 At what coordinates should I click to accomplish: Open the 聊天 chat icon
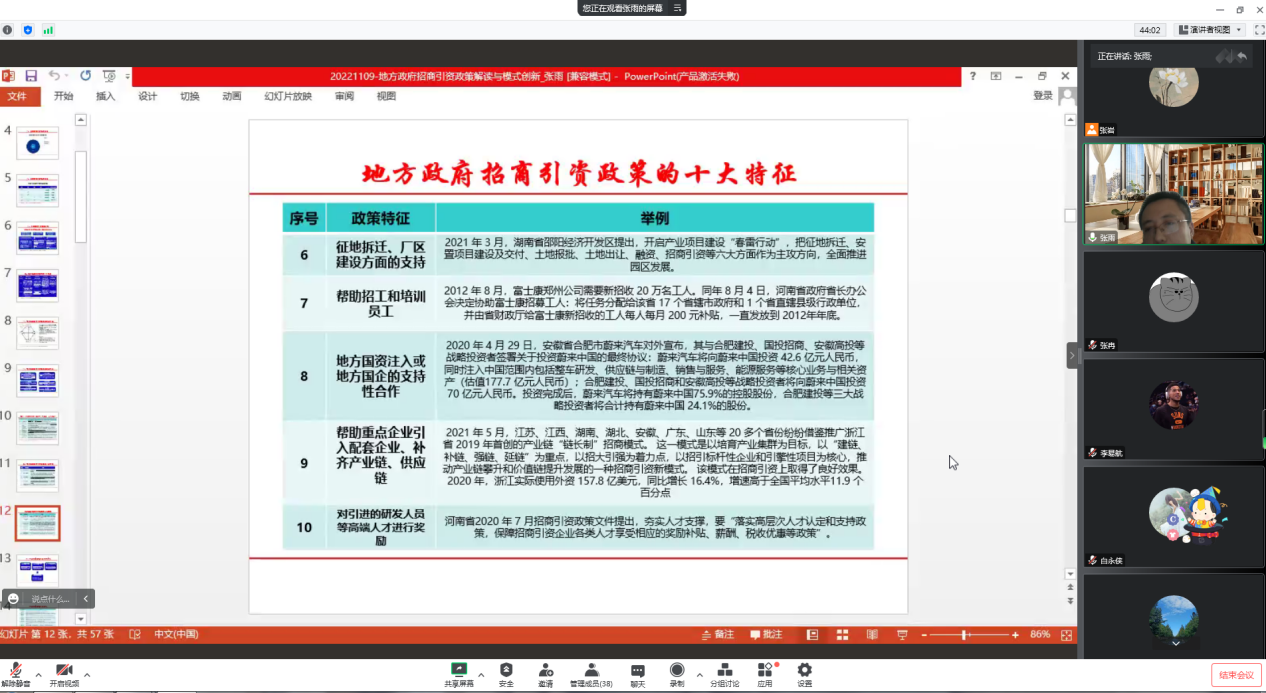pyautogui.click(x=637, y=669)
